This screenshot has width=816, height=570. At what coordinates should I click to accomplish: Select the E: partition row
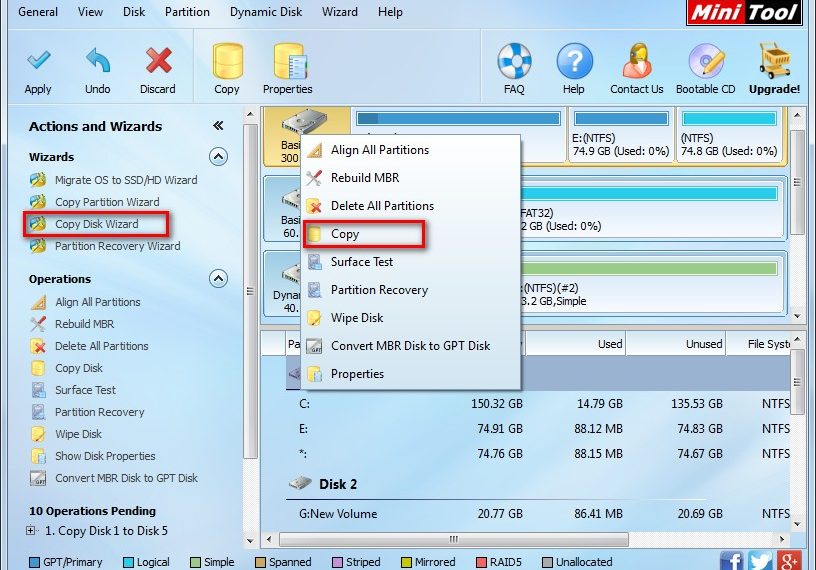coord(538,428)
